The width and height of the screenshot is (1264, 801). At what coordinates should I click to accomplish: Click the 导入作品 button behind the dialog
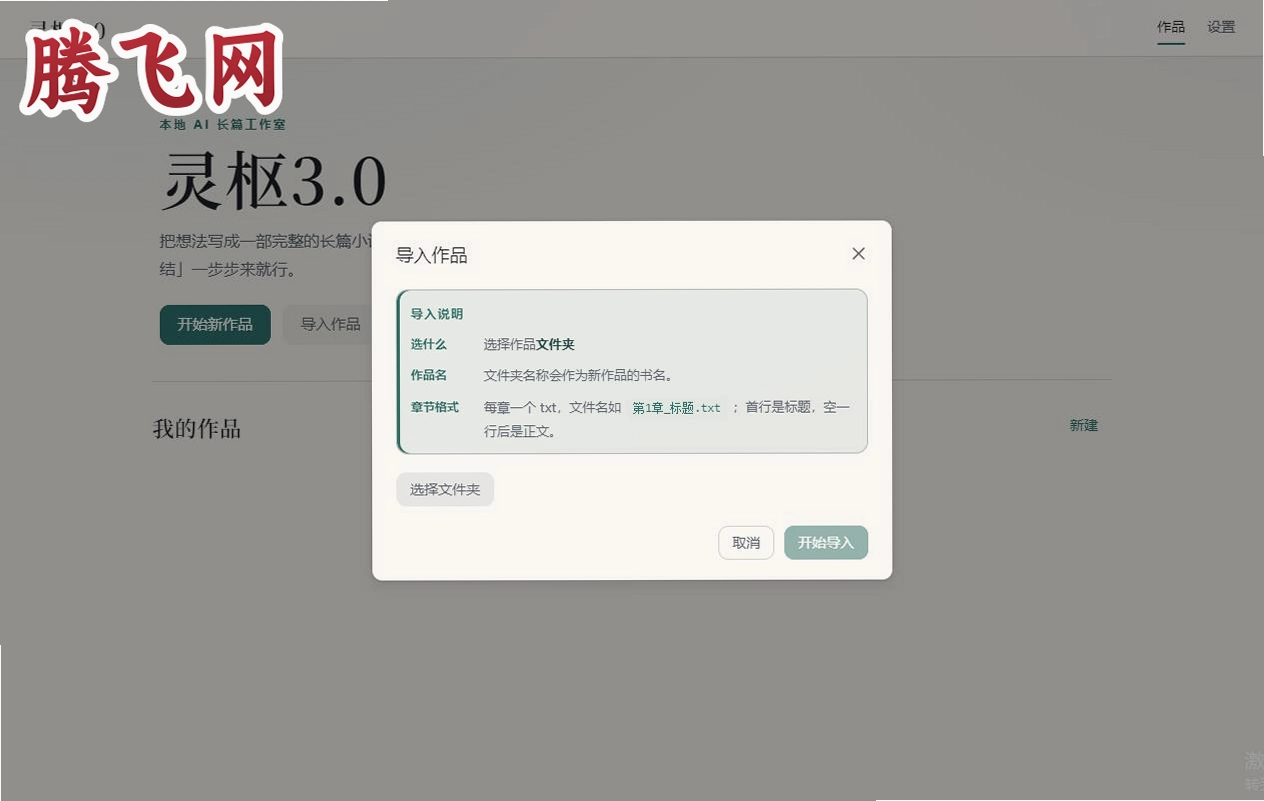330,325
